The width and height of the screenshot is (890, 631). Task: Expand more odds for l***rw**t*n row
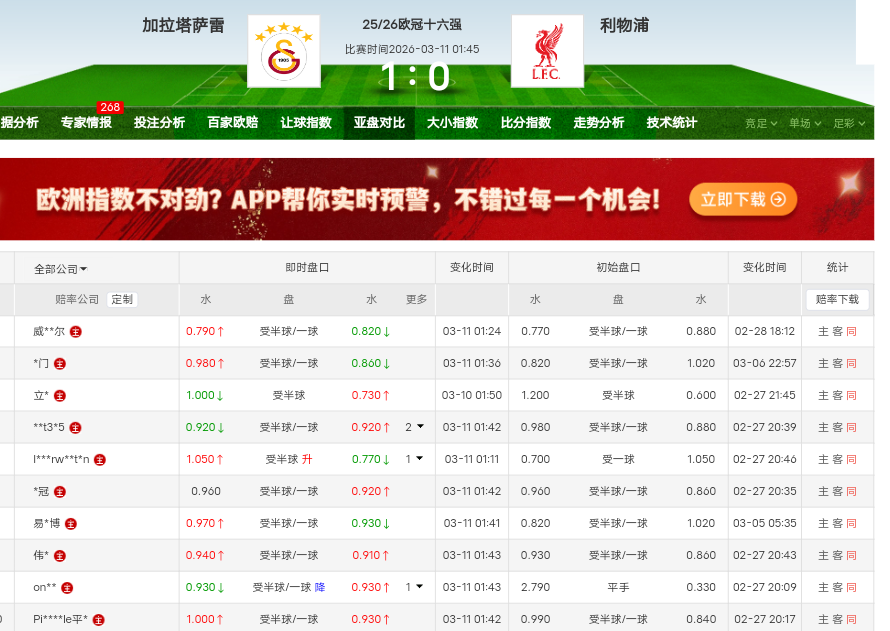414,459
